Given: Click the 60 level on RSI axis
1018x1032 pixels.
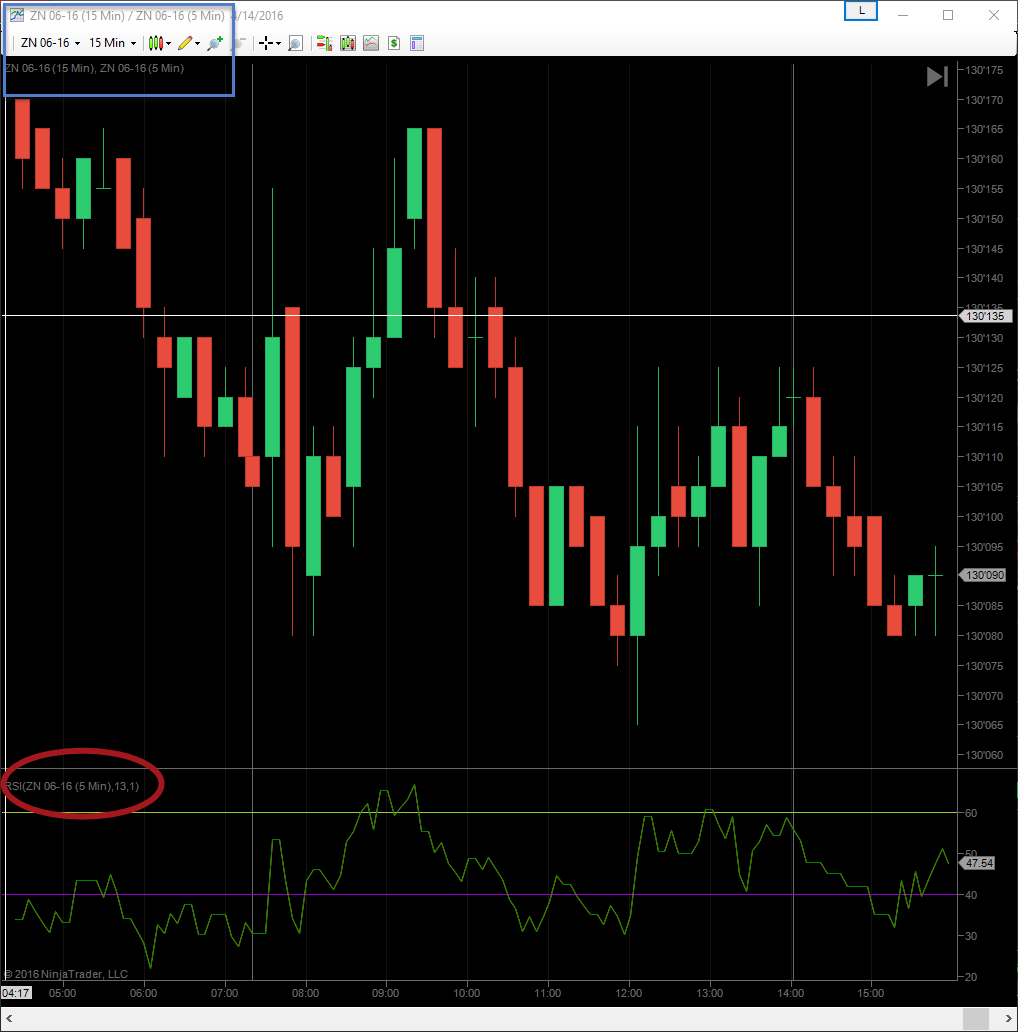Looking at the screenshot, I should click(x=971, y=813).
